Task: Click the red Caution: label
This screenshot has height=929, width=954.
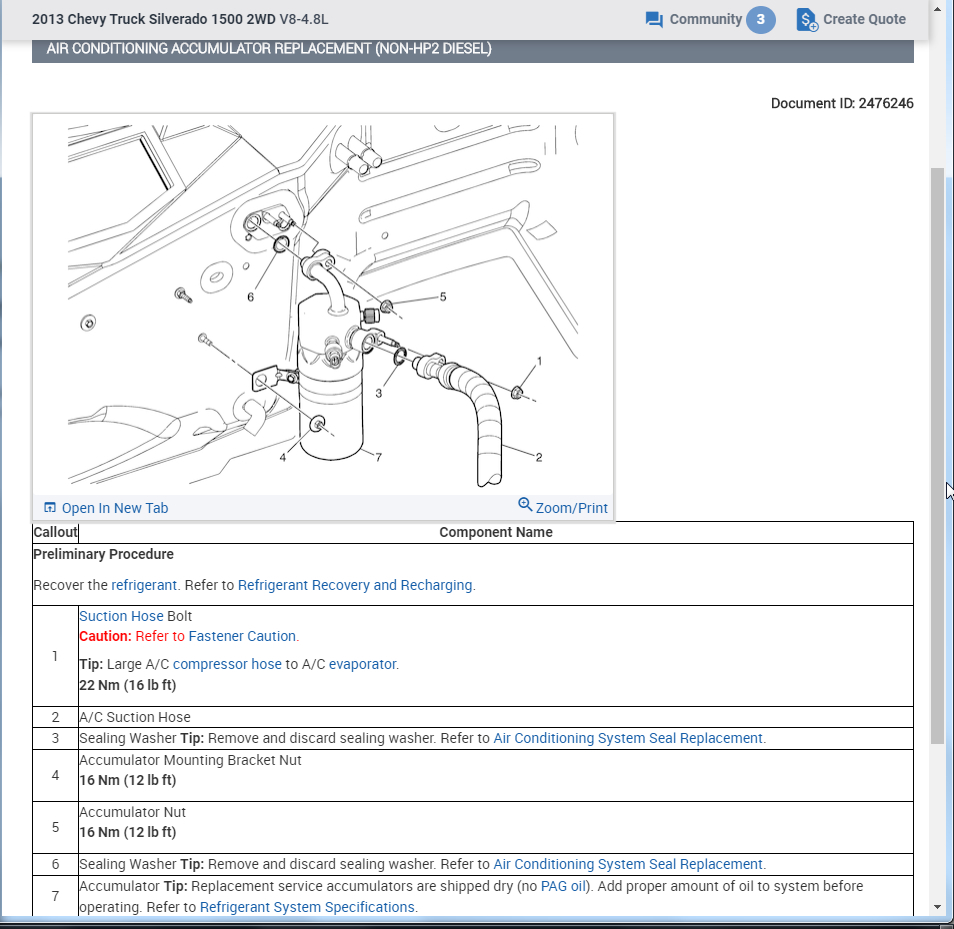Action: [x=105, y=636]
